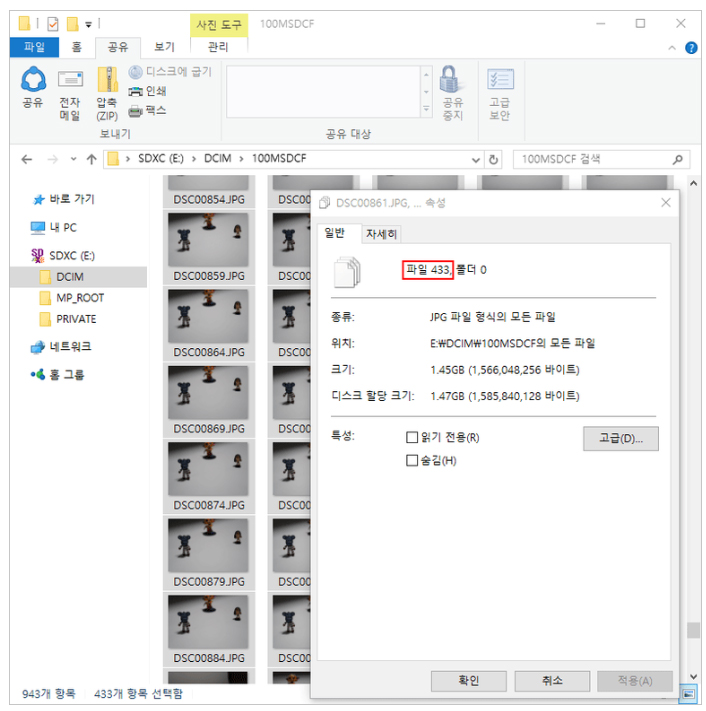
Task: Select thumbnail DSC00864.JPG
Action: pos(209,324)
